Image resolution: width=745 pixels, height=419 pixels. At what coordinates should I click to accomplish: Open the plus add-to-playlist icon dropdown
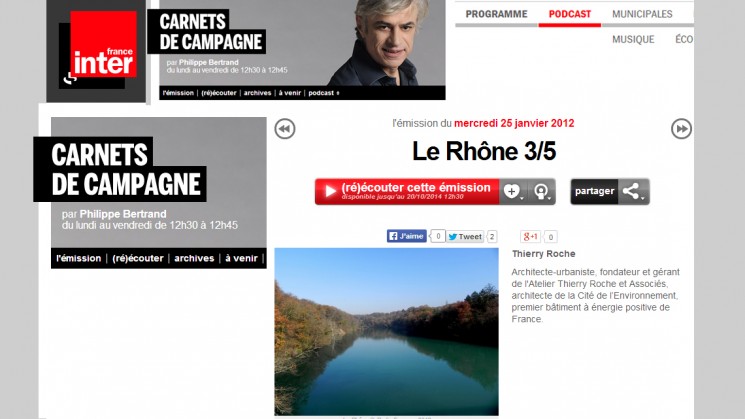coord(513,191)
